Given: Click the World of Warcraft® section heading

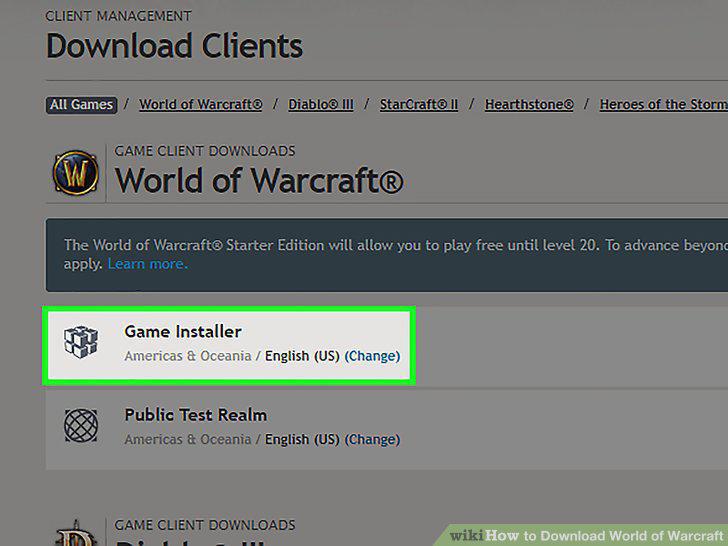Looking at the screenshot, I should click(x=259, y=181).
